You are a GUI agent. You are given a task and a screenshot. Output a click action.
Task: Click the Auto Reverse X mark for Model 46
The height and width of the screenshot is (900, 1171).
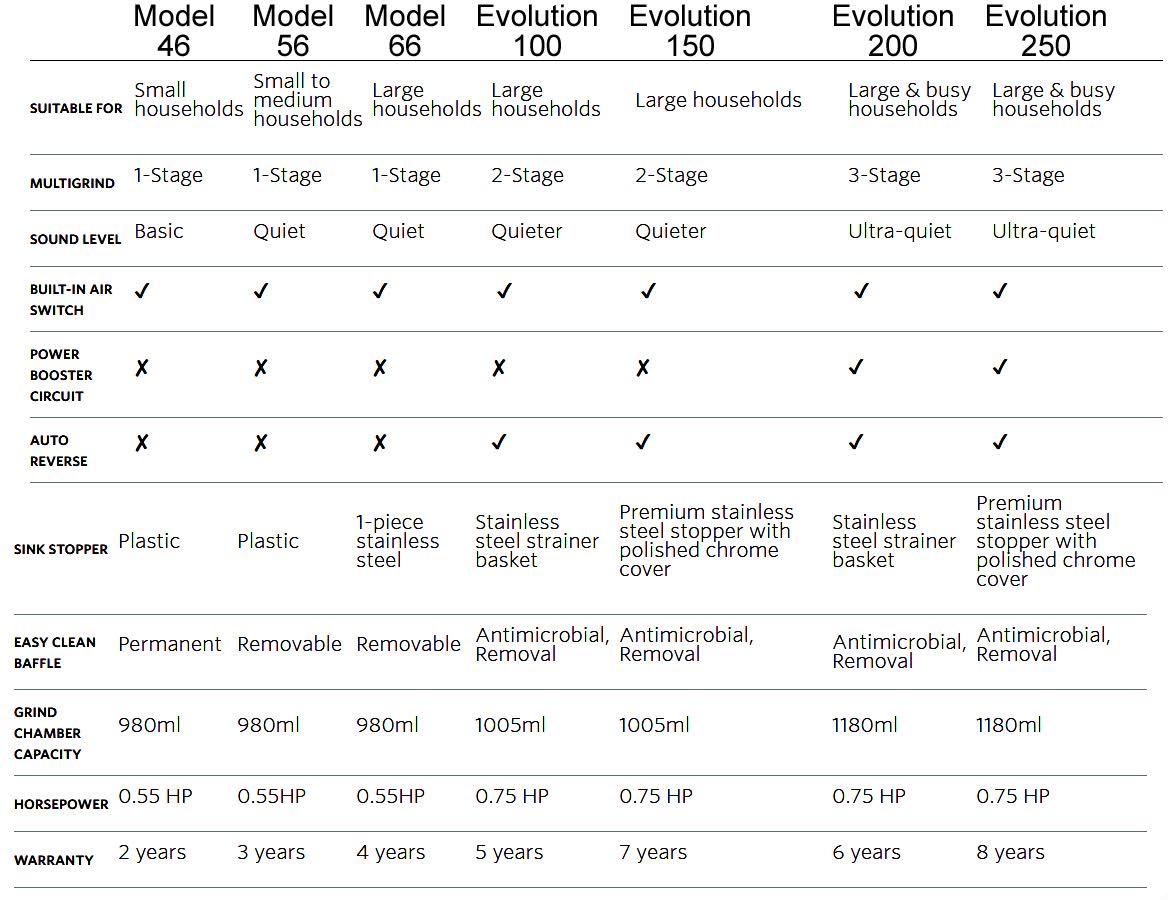click(142, 443)
